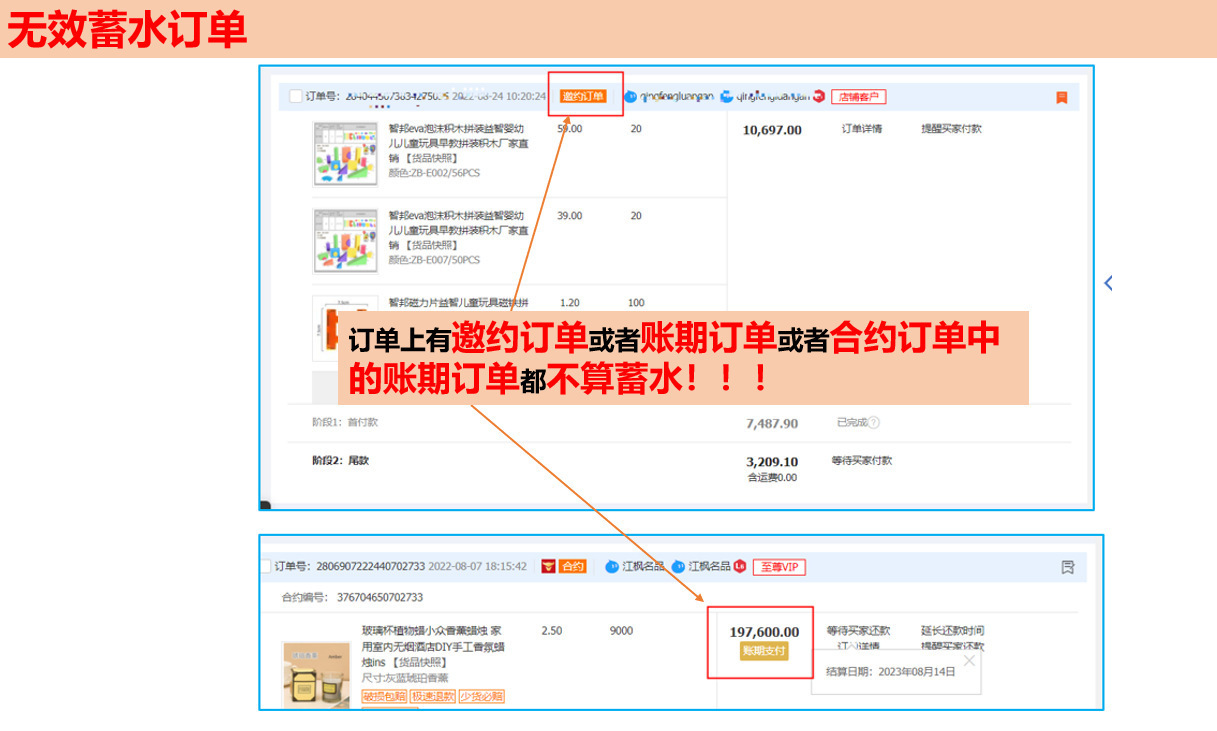Screen dimensions: 1217x731
Task: Open the candle product thumbnail
Action: point(316,675)
